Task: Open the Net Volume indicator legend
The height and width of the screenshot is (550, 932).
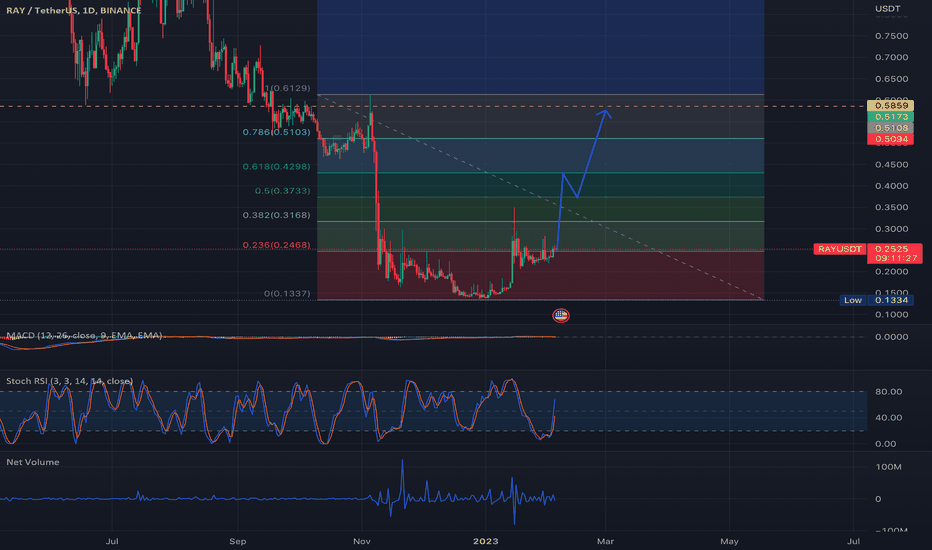Action: pos(33,462)
